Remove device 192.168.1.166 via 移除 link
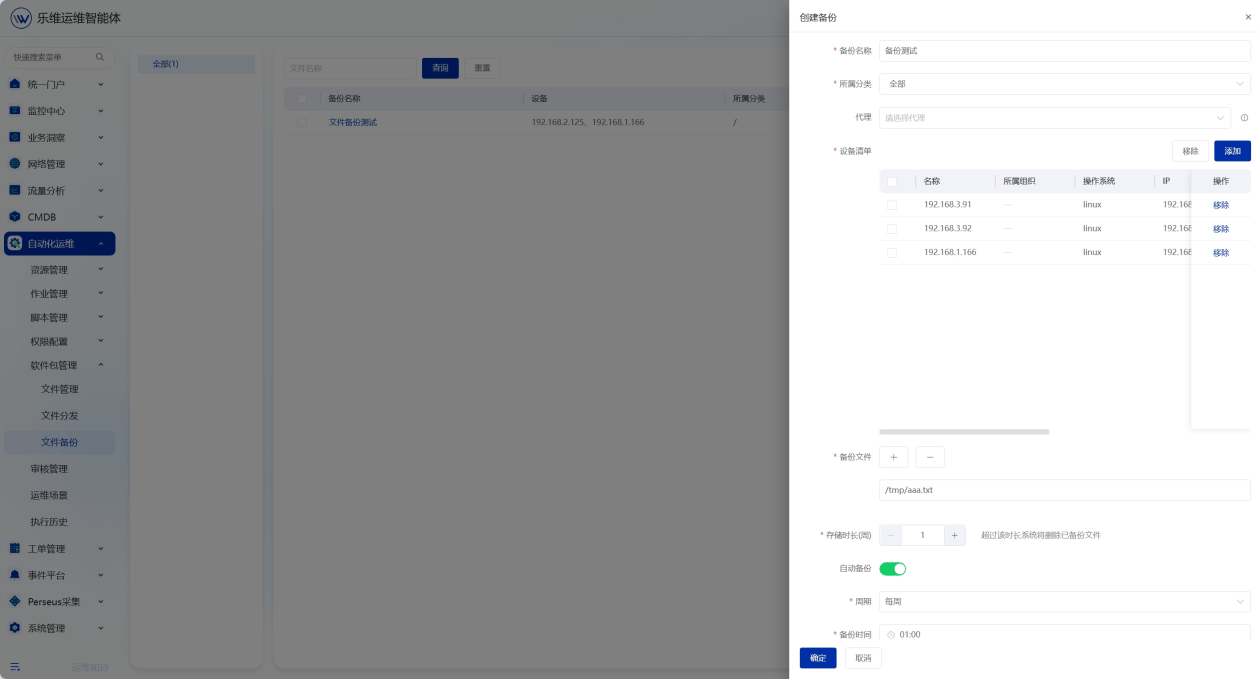The height and width of the screenshot is (679, 1260). (x=1221, y=253)
